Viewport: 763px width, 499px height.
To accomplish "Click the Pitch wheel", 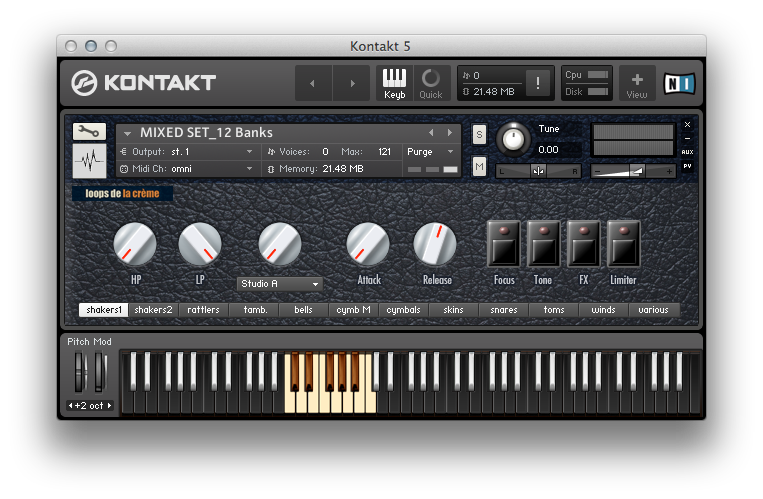I will coord(80,372).
